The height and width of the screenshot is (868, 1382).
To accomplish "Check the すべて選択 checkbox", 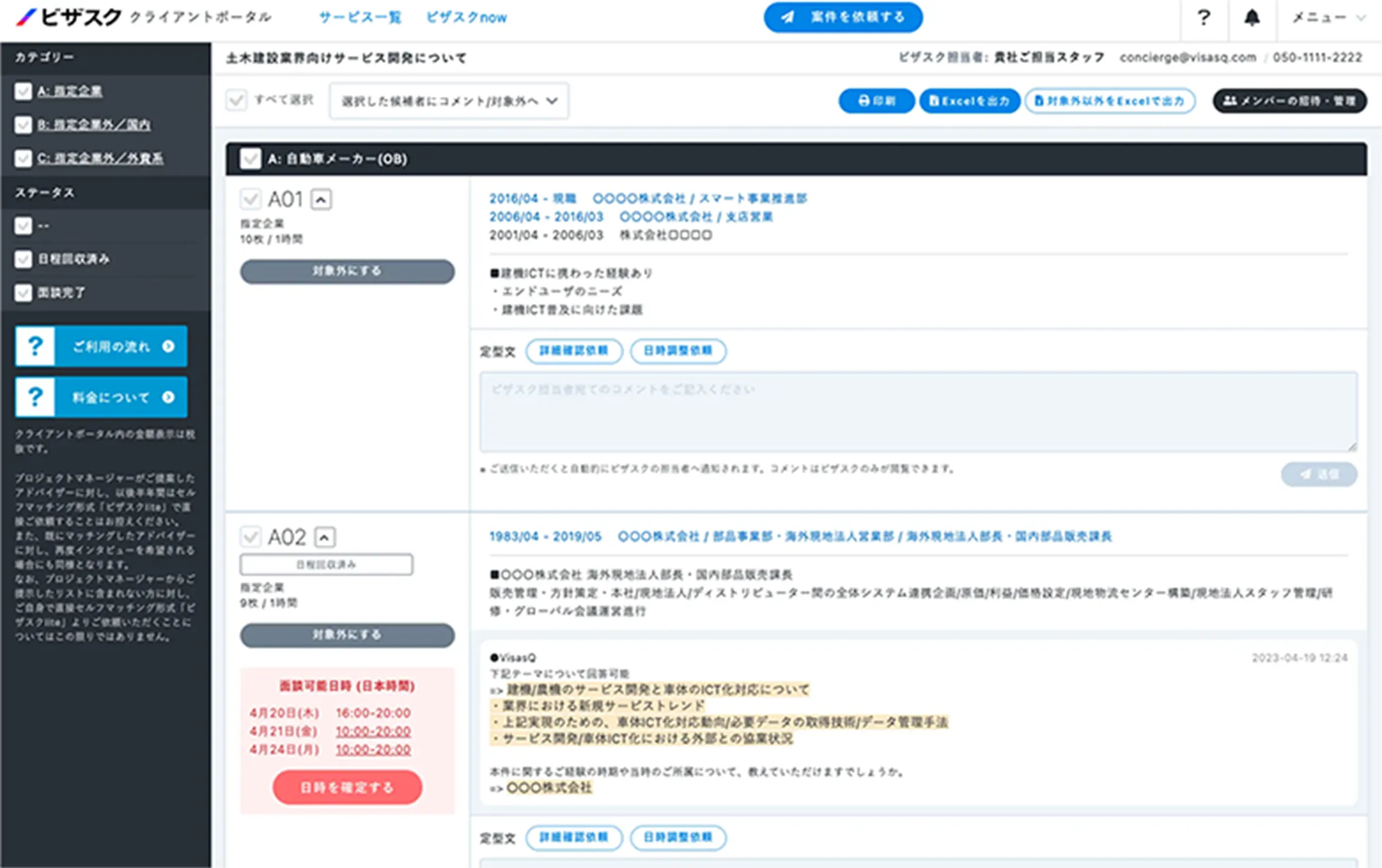I will (x=236, y=100).
